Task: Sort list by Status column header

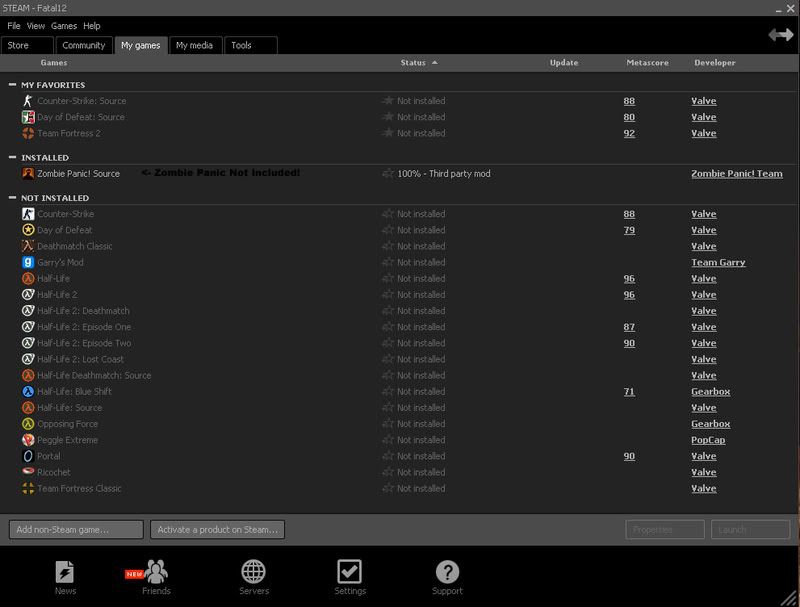Action: 414,63
